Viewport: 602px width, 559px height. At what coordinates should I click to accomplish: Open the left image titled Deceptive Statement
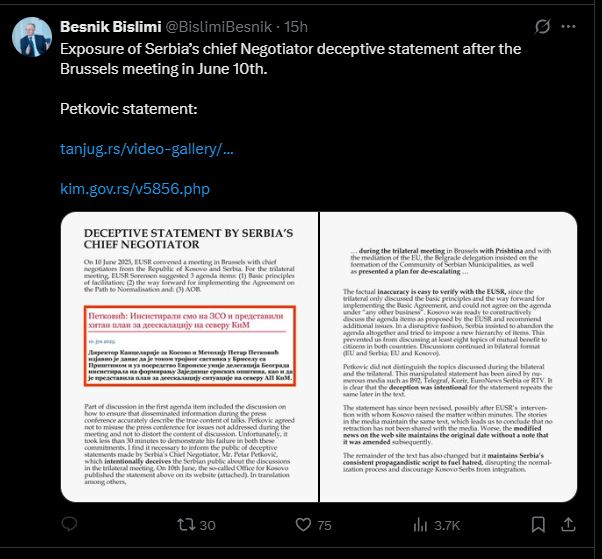click(x=189, y=357)
